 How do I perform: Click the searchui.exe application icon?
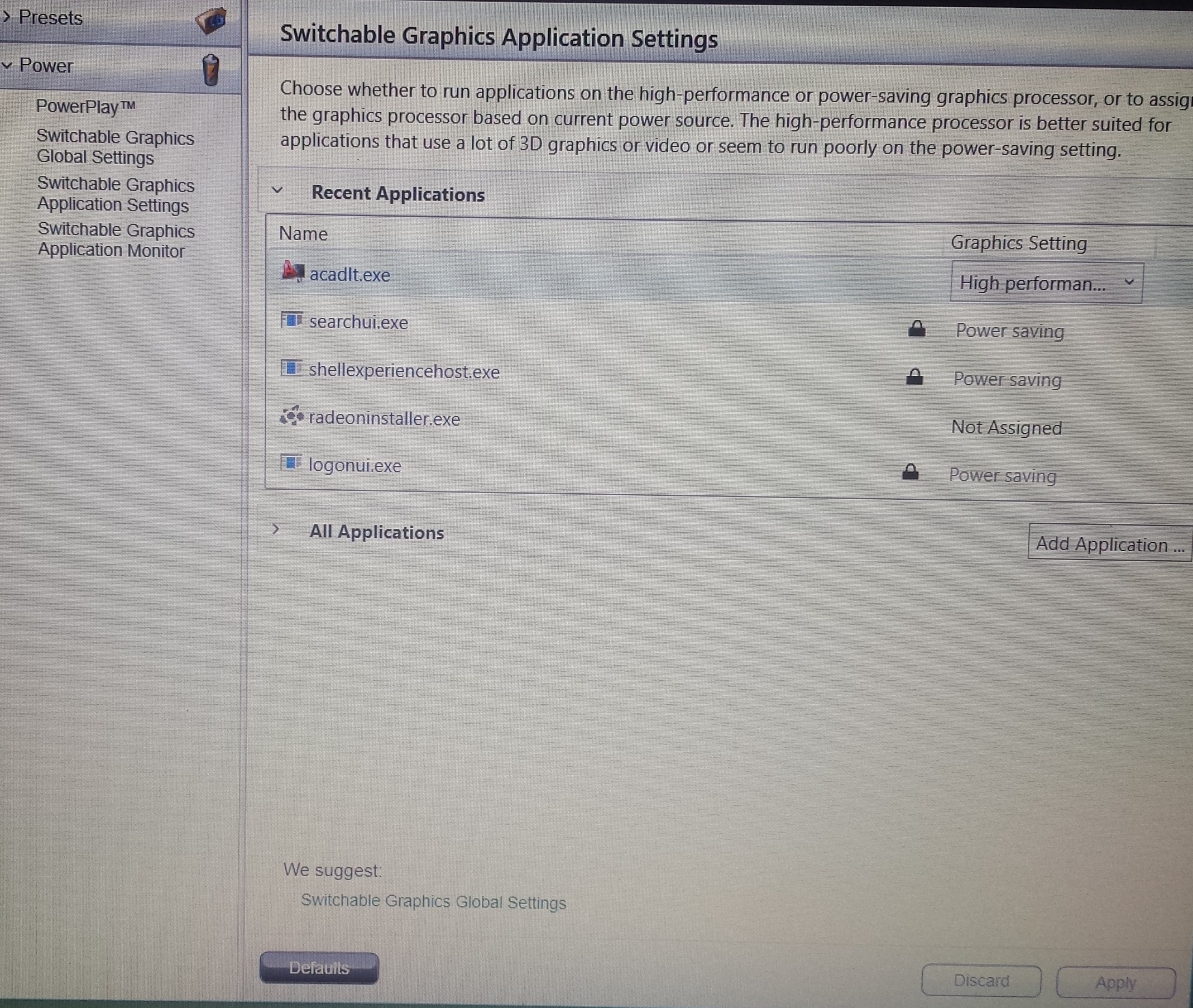pyautogui.click(x=291, y=319)
